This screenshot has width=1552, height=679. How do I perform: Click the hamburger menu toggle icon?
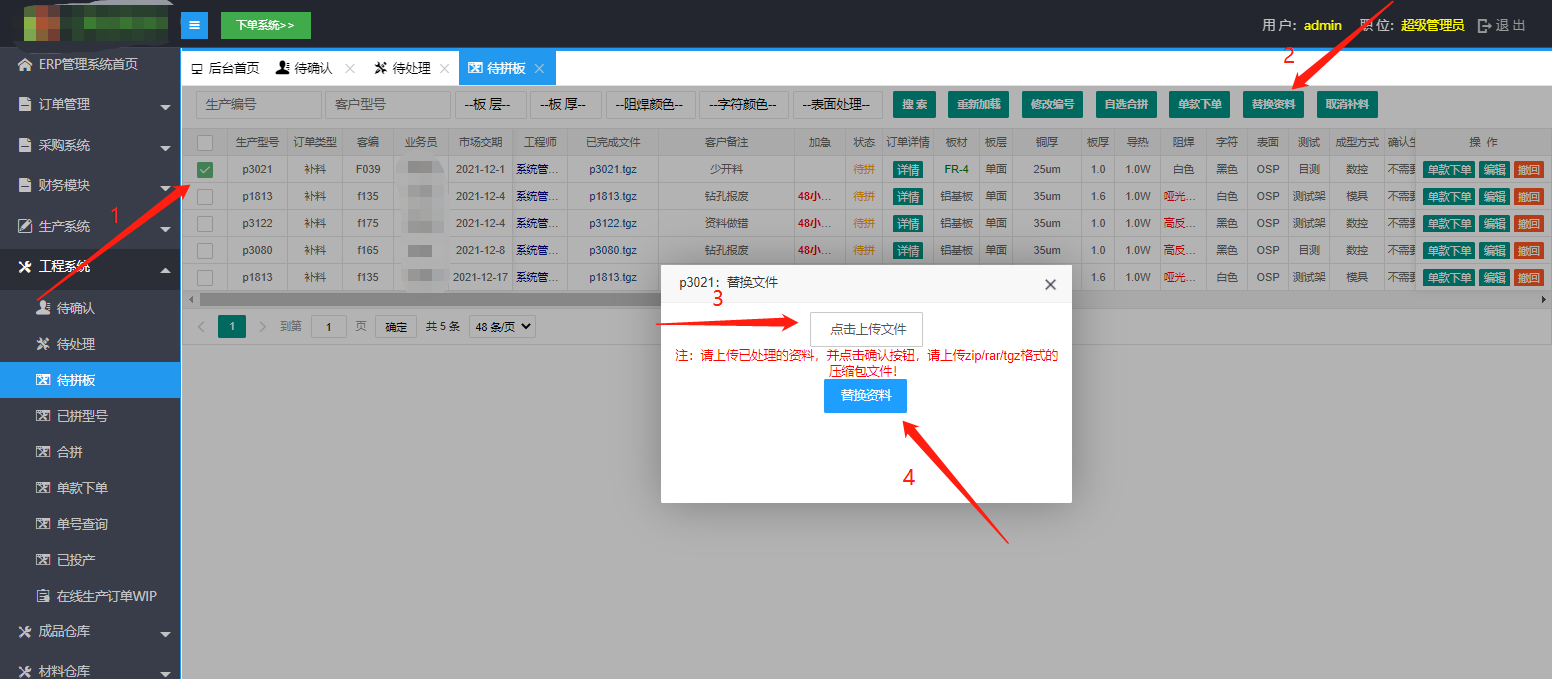[x=194, y=25]
